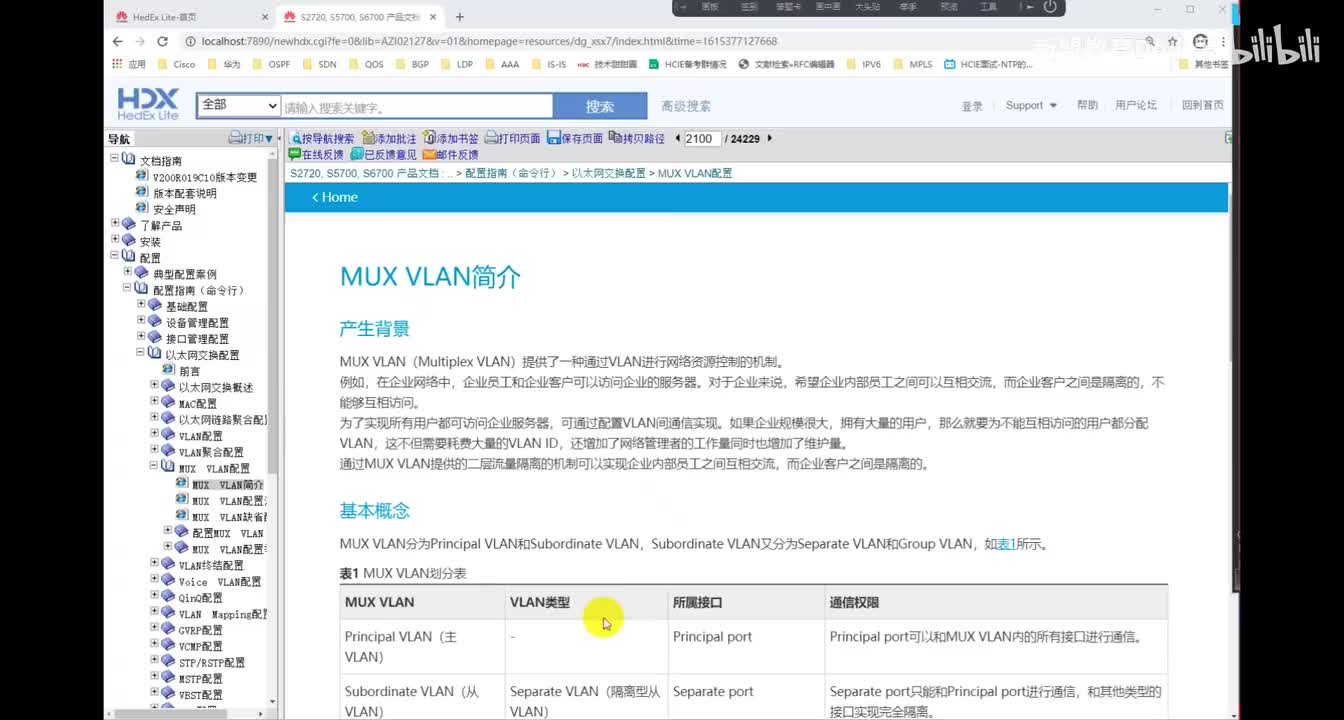
Task: Expand the 安装 tree node
Action: coord(115,240)
